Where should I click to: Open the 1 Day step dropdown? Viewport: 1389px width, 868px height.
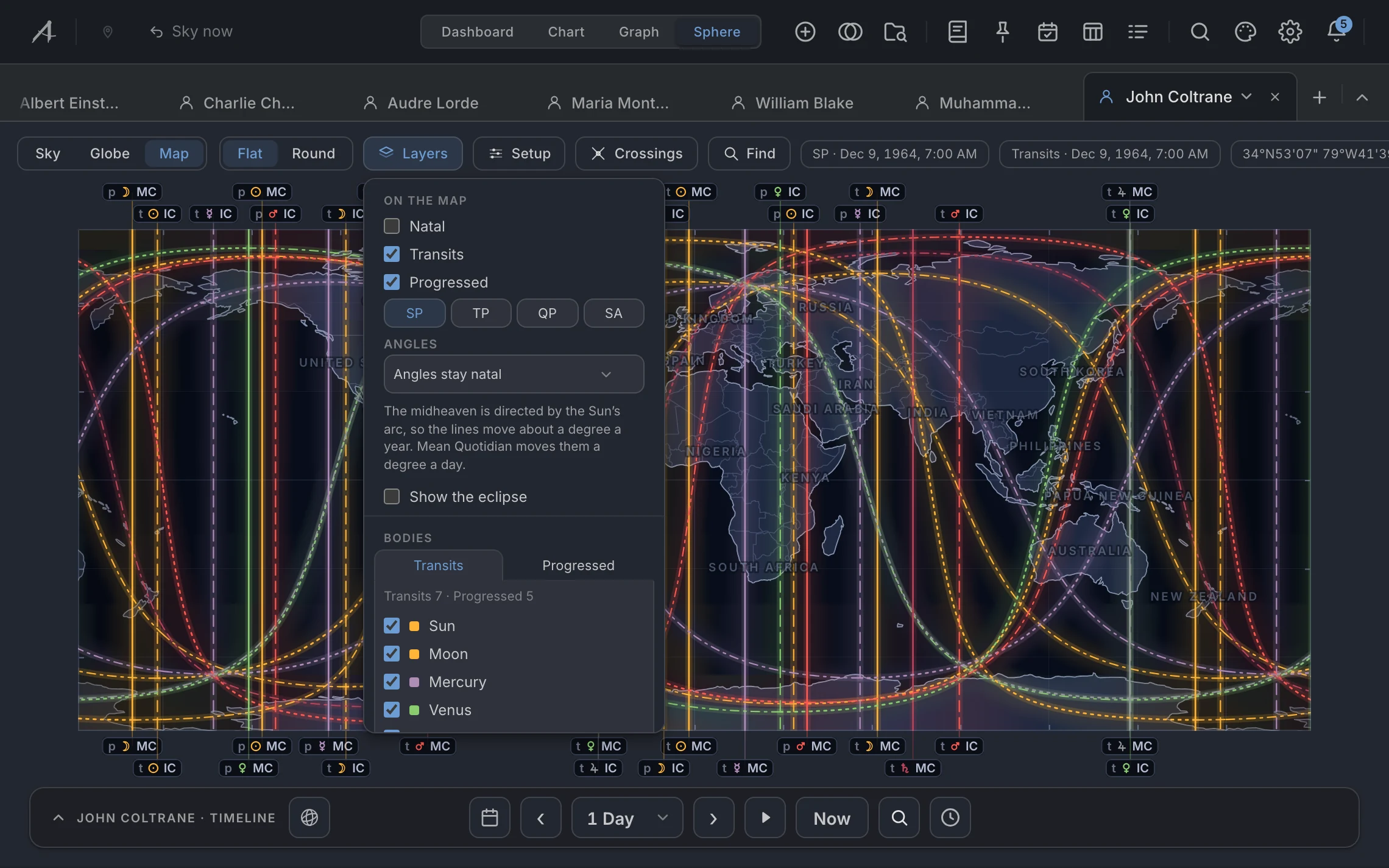pyautogui.click(x=627, y=817)
